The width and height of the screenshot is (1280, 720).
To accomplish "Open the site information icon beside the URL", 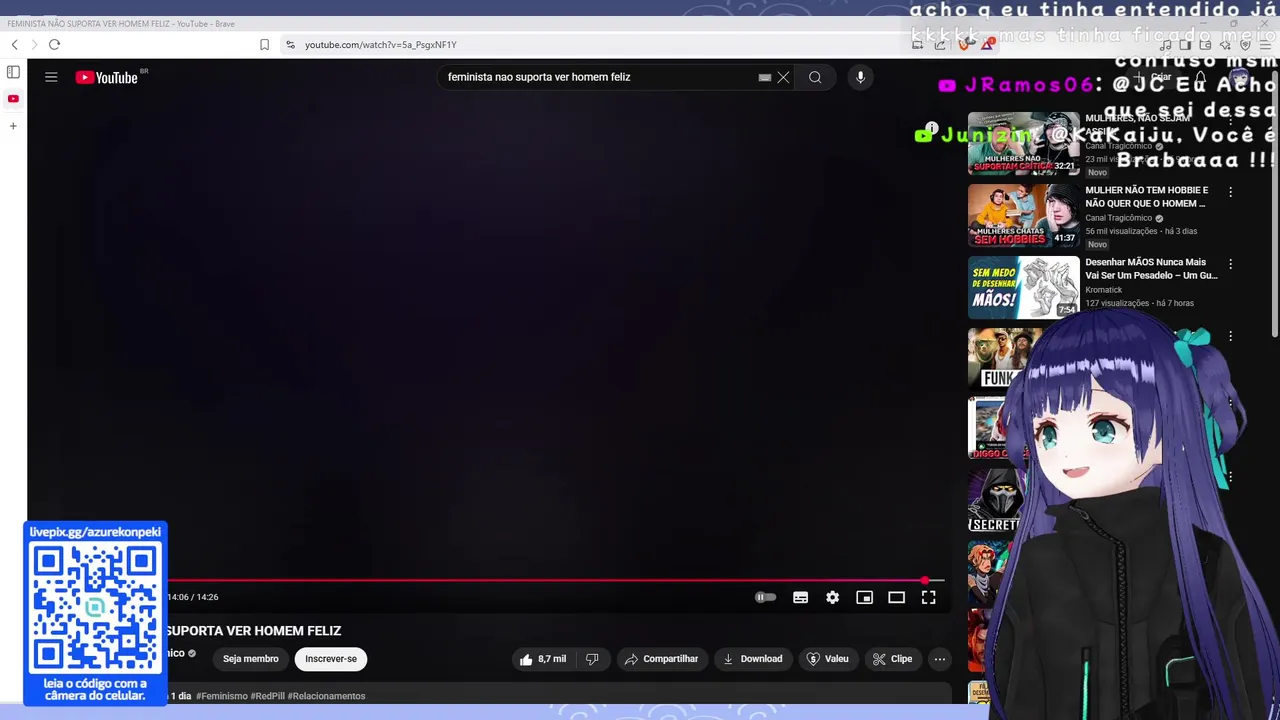I will pos(290,44).
